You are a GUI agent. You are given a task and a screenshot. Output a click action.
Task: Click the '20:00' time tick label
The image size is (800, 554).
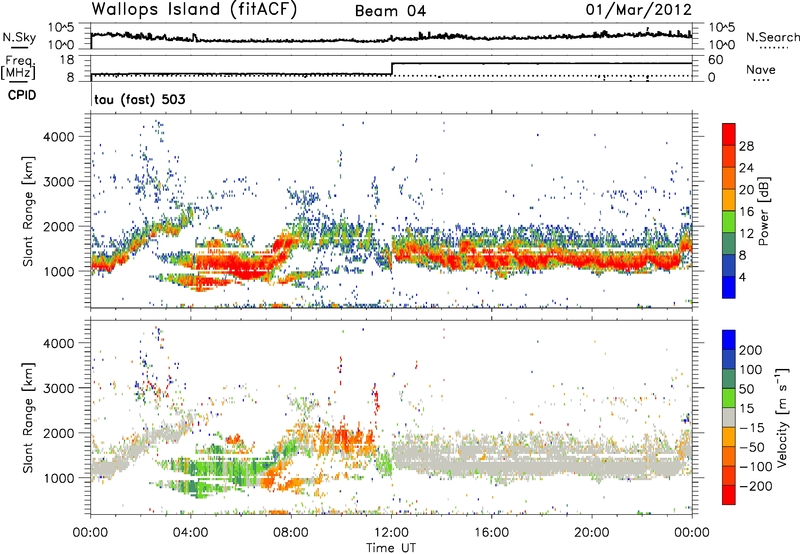(x=592, y=533)
